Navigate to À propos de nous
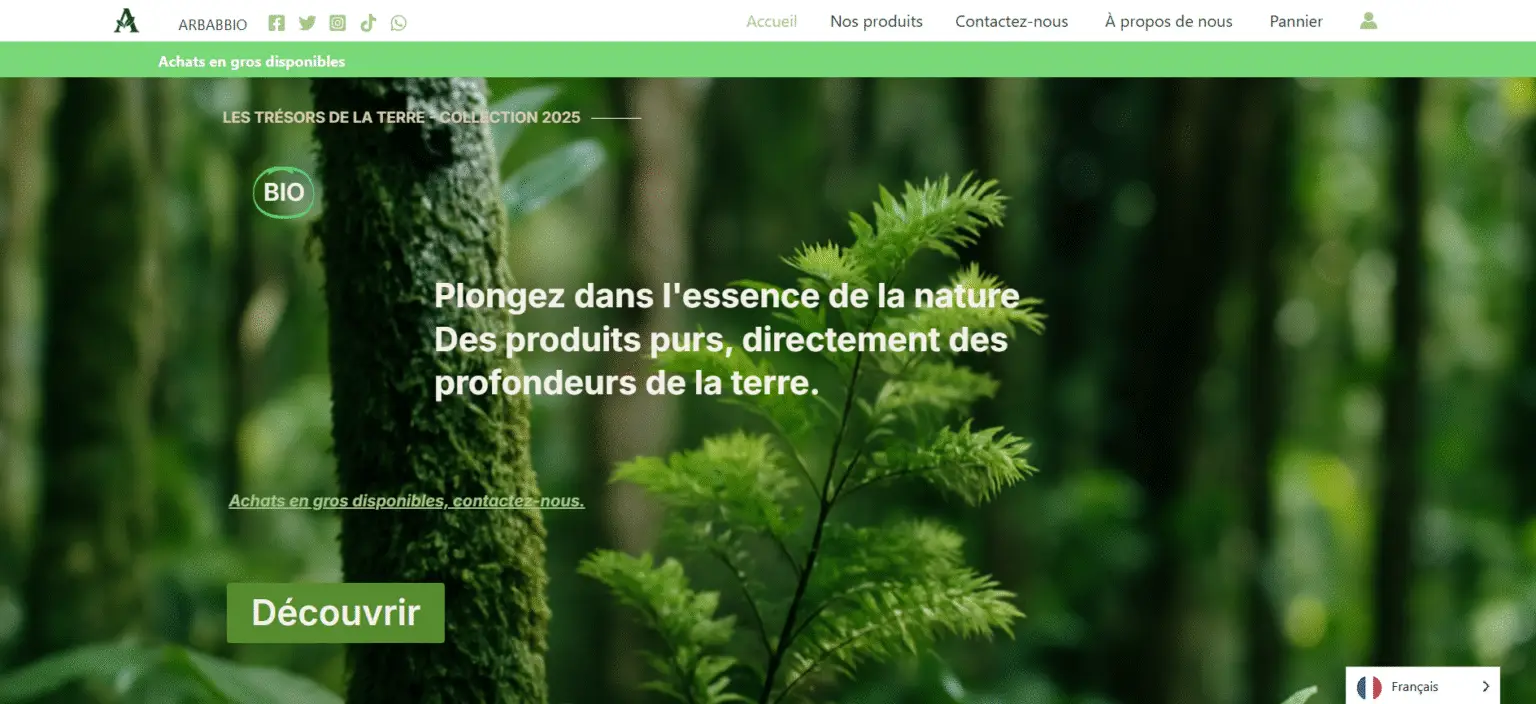 (1169, 21)
